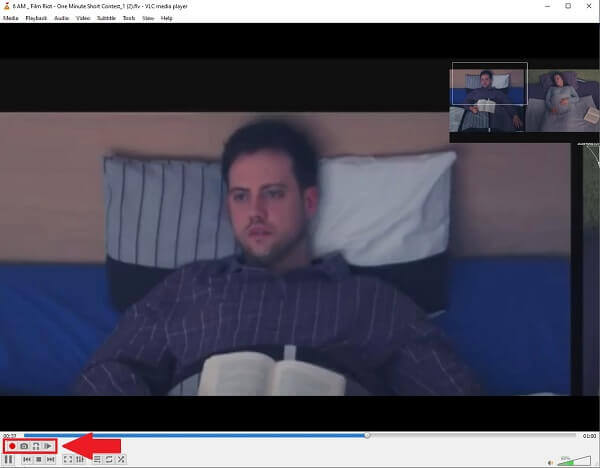Minimize the VLC window

[x=548, y=6]
